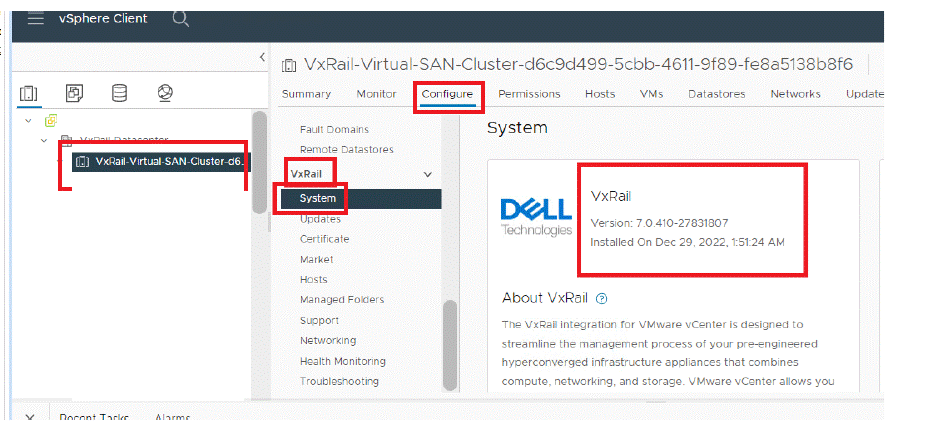Open Managed Folders under VxRail

pyautogui.click(x=342, y=300)
